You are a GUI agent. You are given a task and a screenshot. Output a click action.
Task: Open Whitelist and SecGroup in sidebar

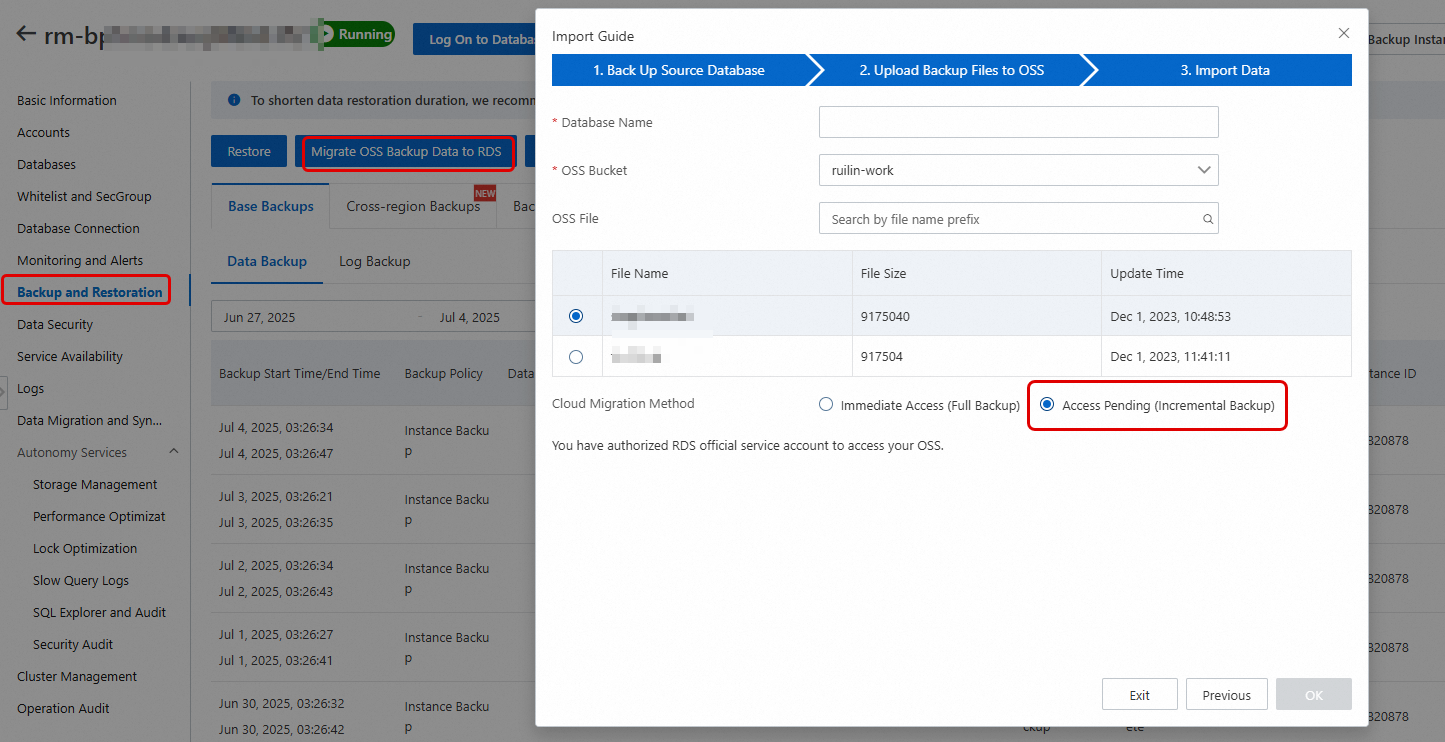point(84,196)
